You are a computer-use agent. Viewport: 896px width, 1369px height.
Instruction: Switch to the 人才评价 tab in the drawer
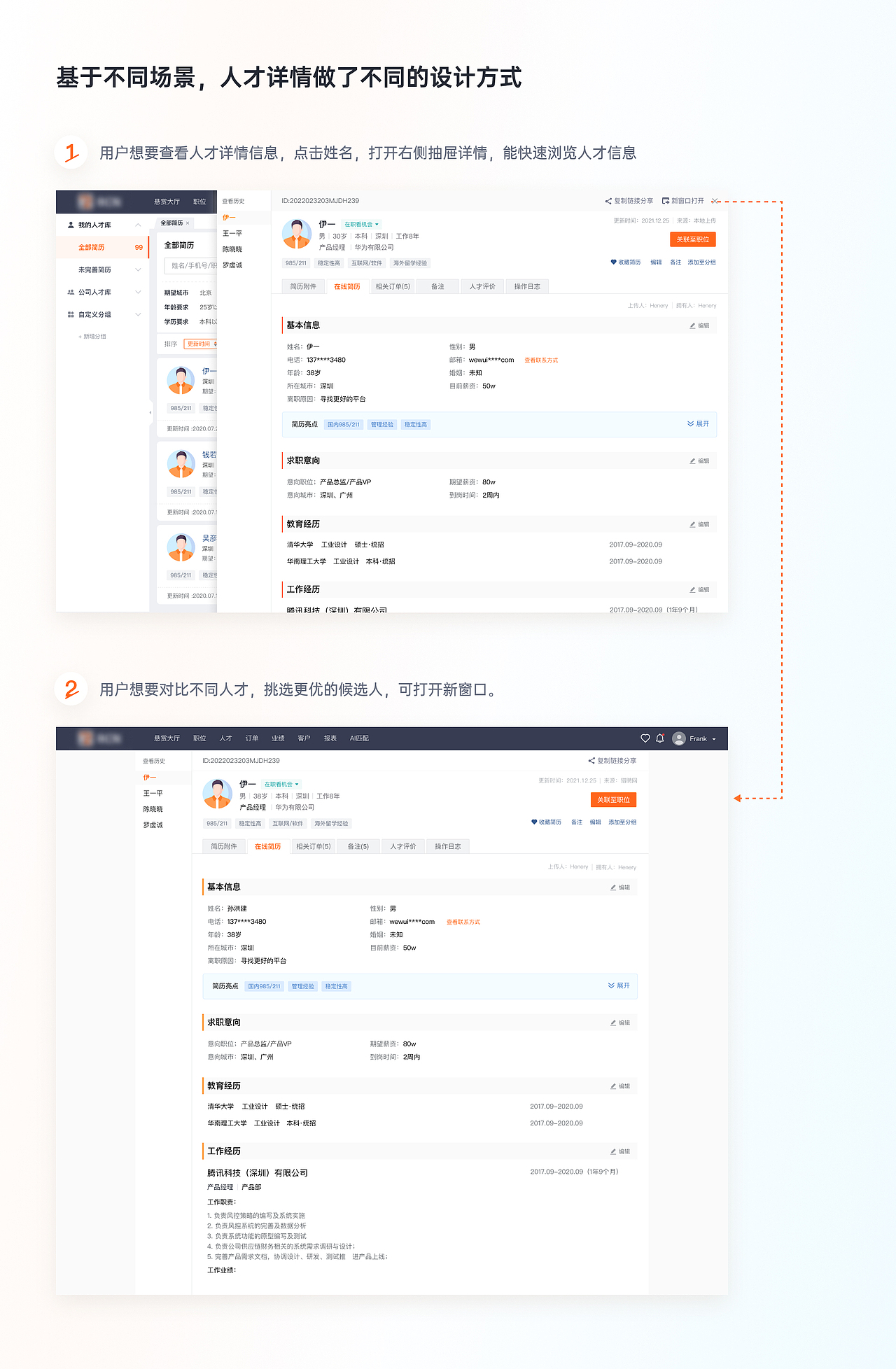pos(482,286)
